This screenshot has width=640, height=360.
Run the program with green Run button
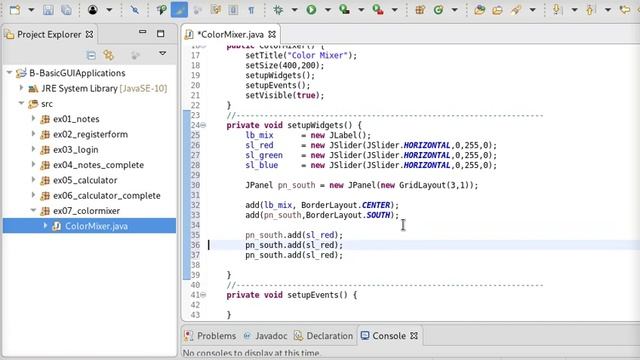[311, 9]
